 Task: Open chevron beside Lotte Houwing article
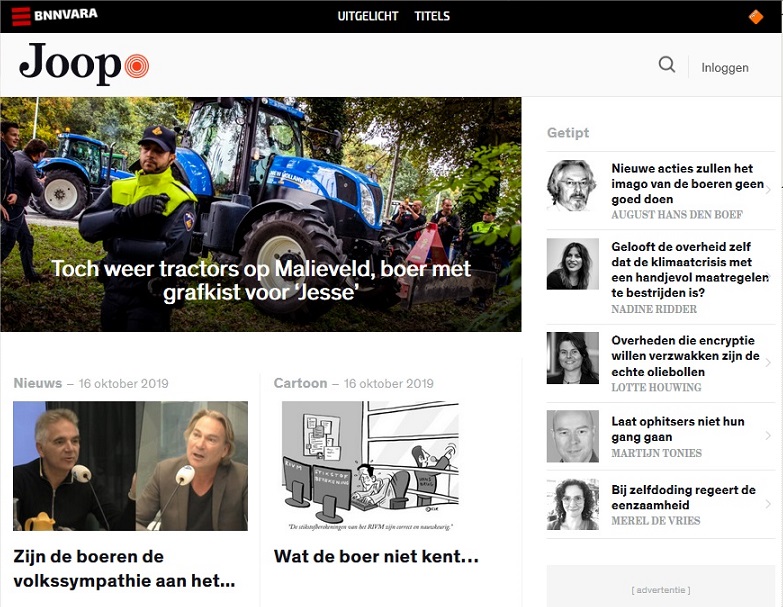pos(768,363)
